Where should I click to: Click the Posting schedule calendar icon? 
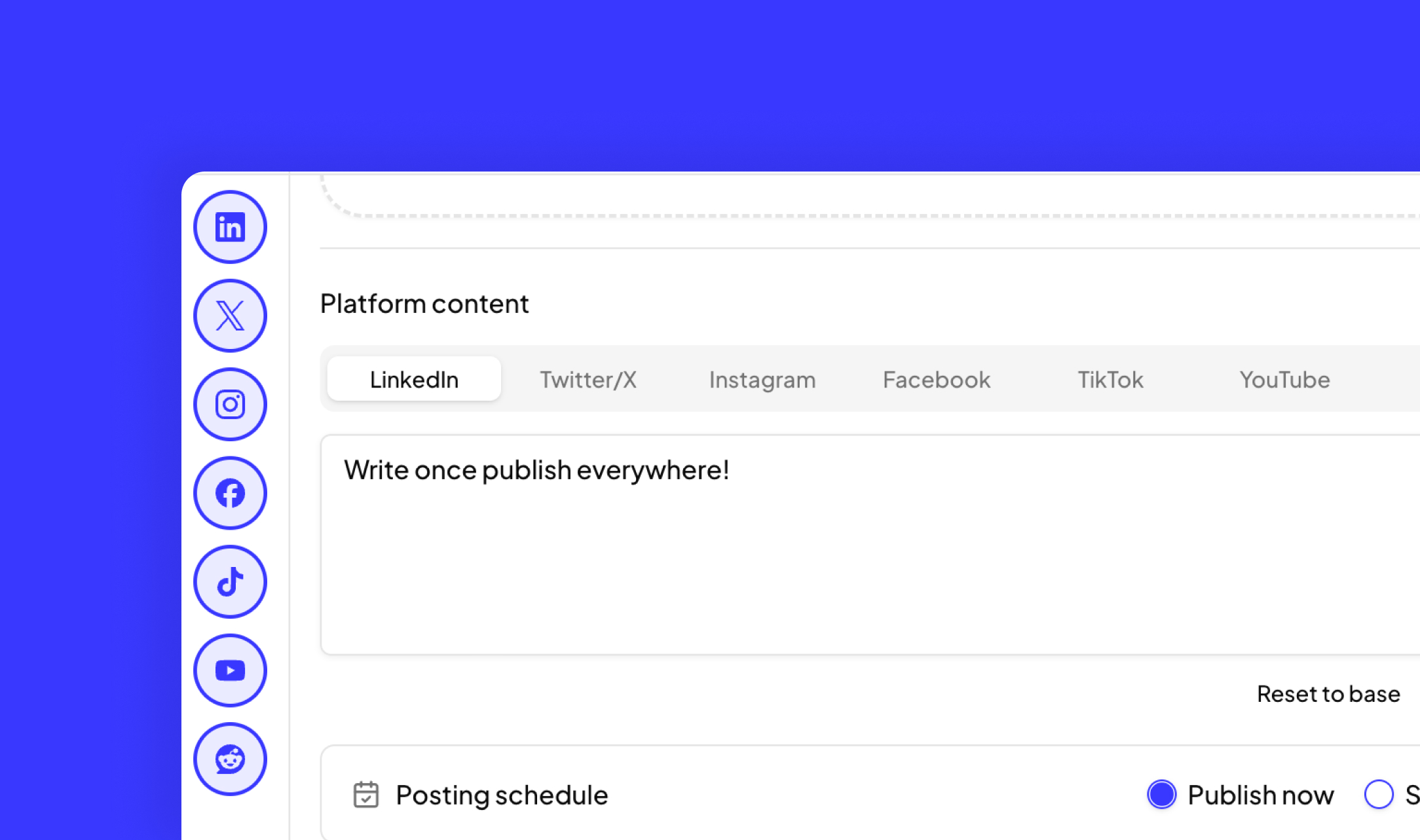coord(365,795)
